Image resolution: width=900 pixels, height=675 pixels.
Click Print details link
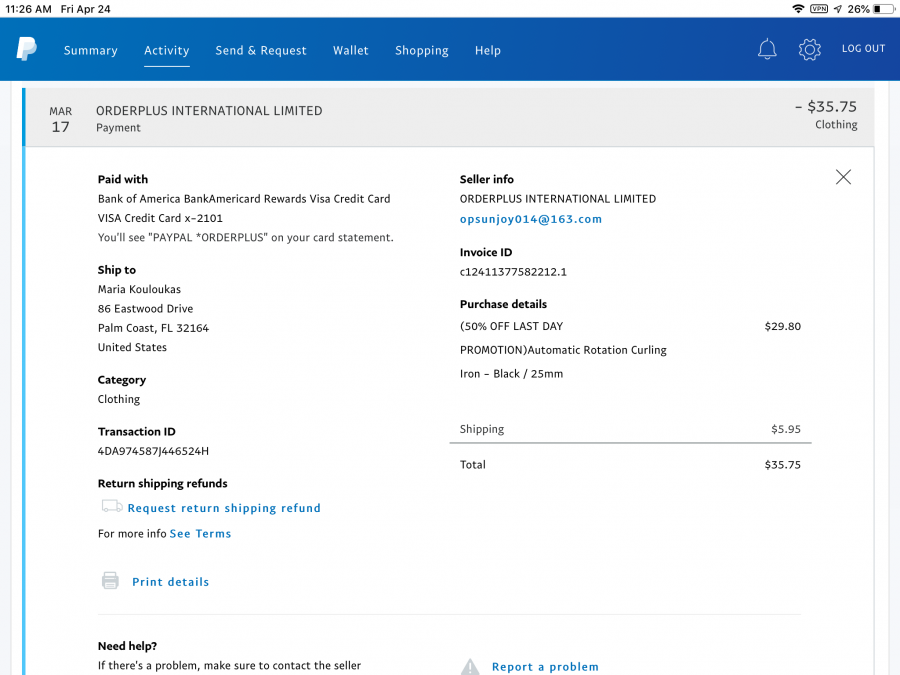(x=170, y=581)
